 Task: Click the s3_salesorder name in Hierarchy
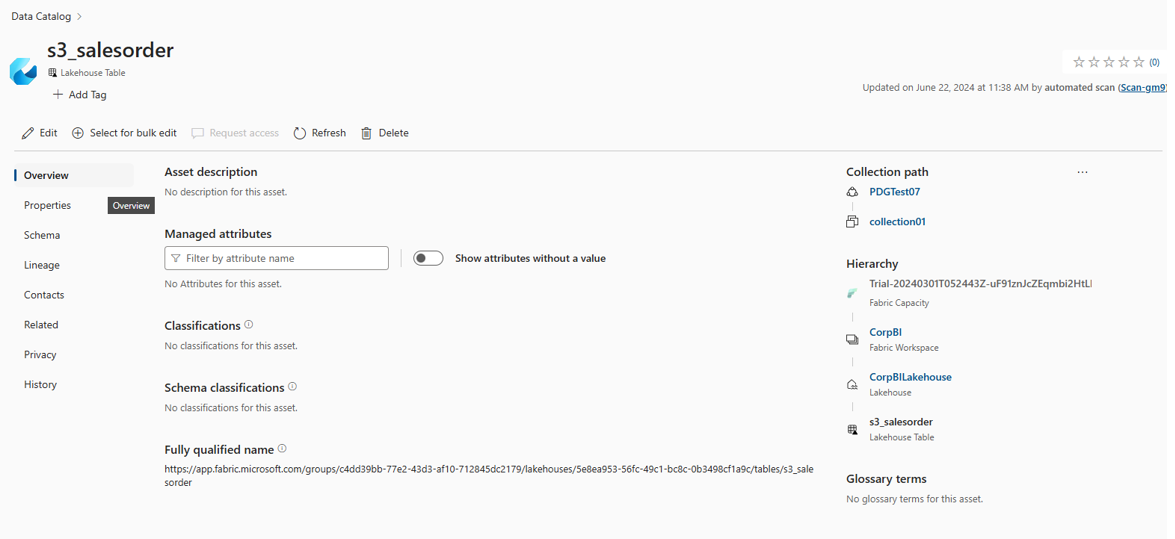(901, 422)
